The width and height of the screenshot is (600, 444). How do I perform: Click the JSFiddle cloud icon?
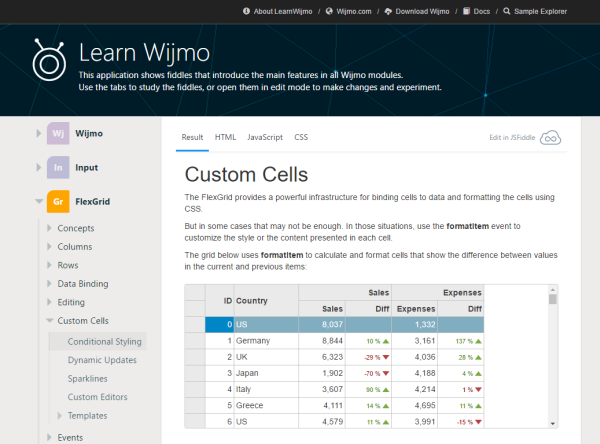(550, 138)
